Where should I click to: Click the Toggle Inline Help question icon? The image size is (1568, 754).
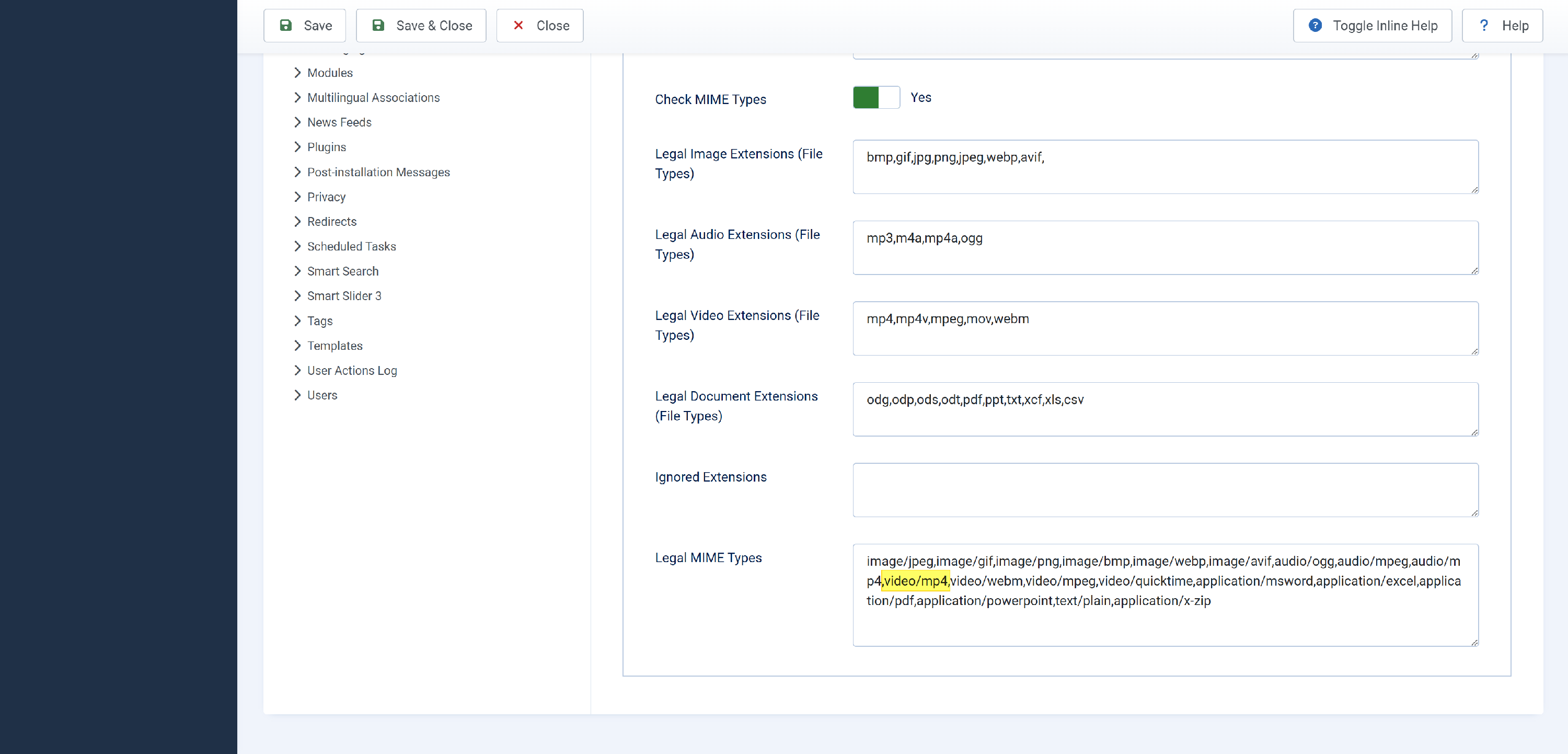pos(1315,26)
